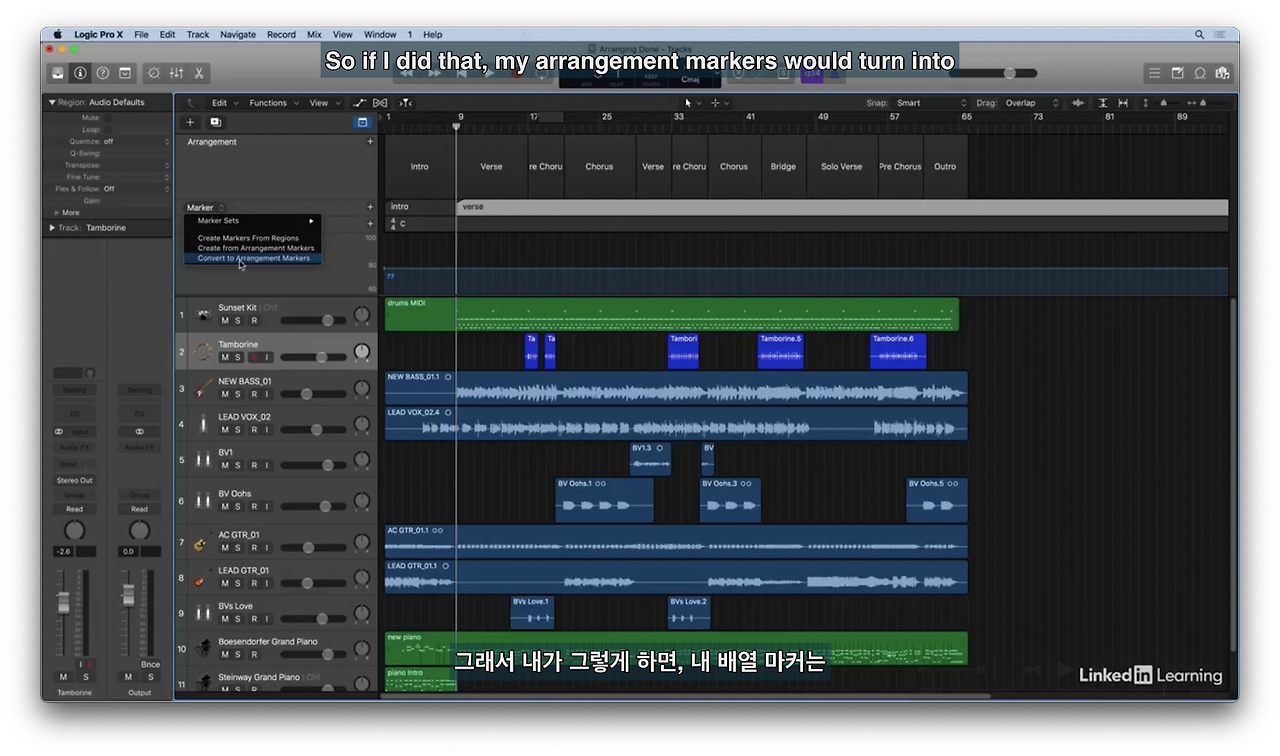Screen dimensions: 1280x756
Task: Add a marker with Marker plus button
Action: [370, 208]
